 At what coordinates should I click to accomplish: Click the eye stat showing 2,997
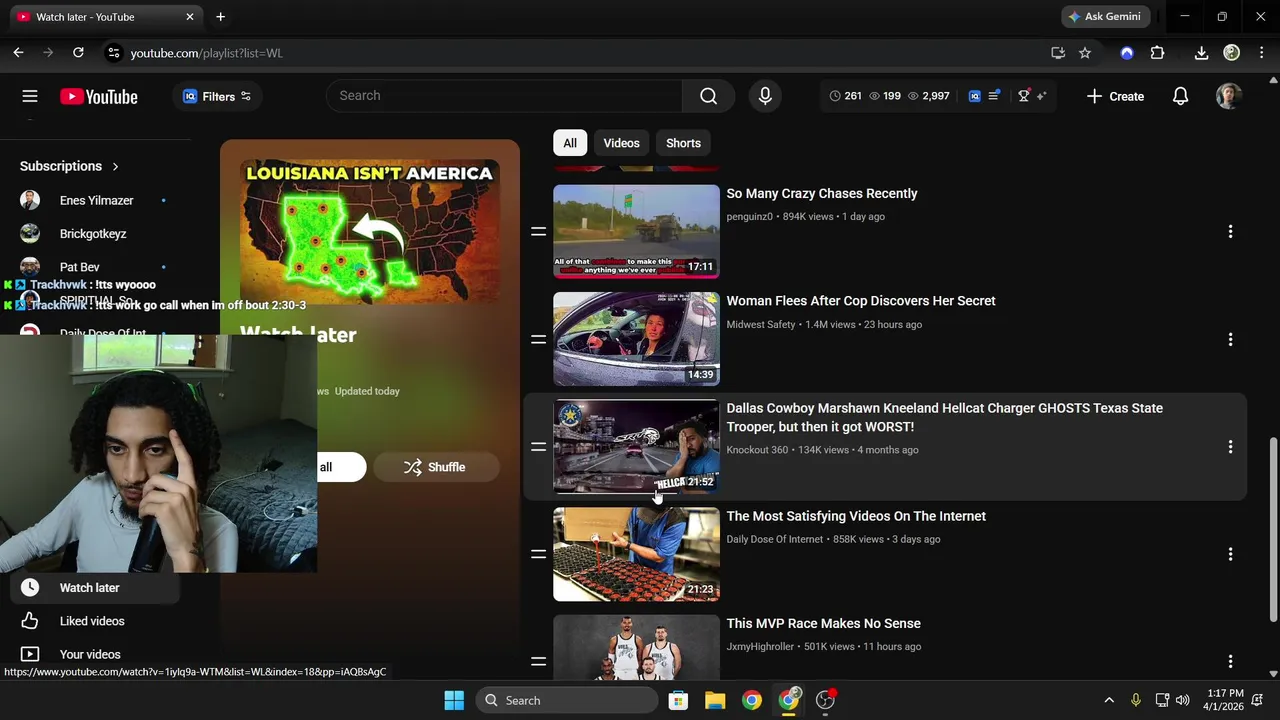point(928,96)
